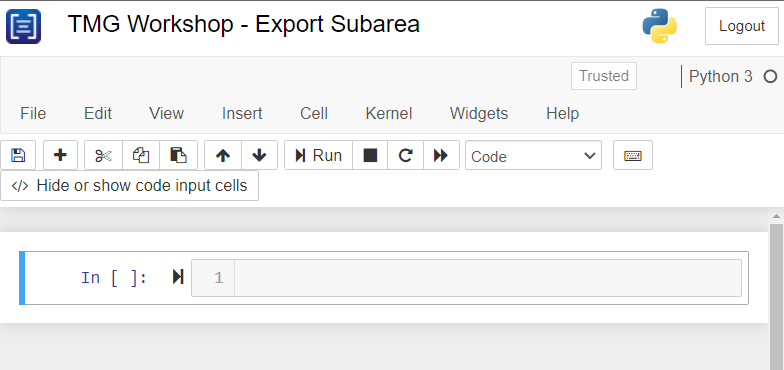This screenshot has height=370, width=784.
Task: Open the Kernel menu
Action: (389, 114)
